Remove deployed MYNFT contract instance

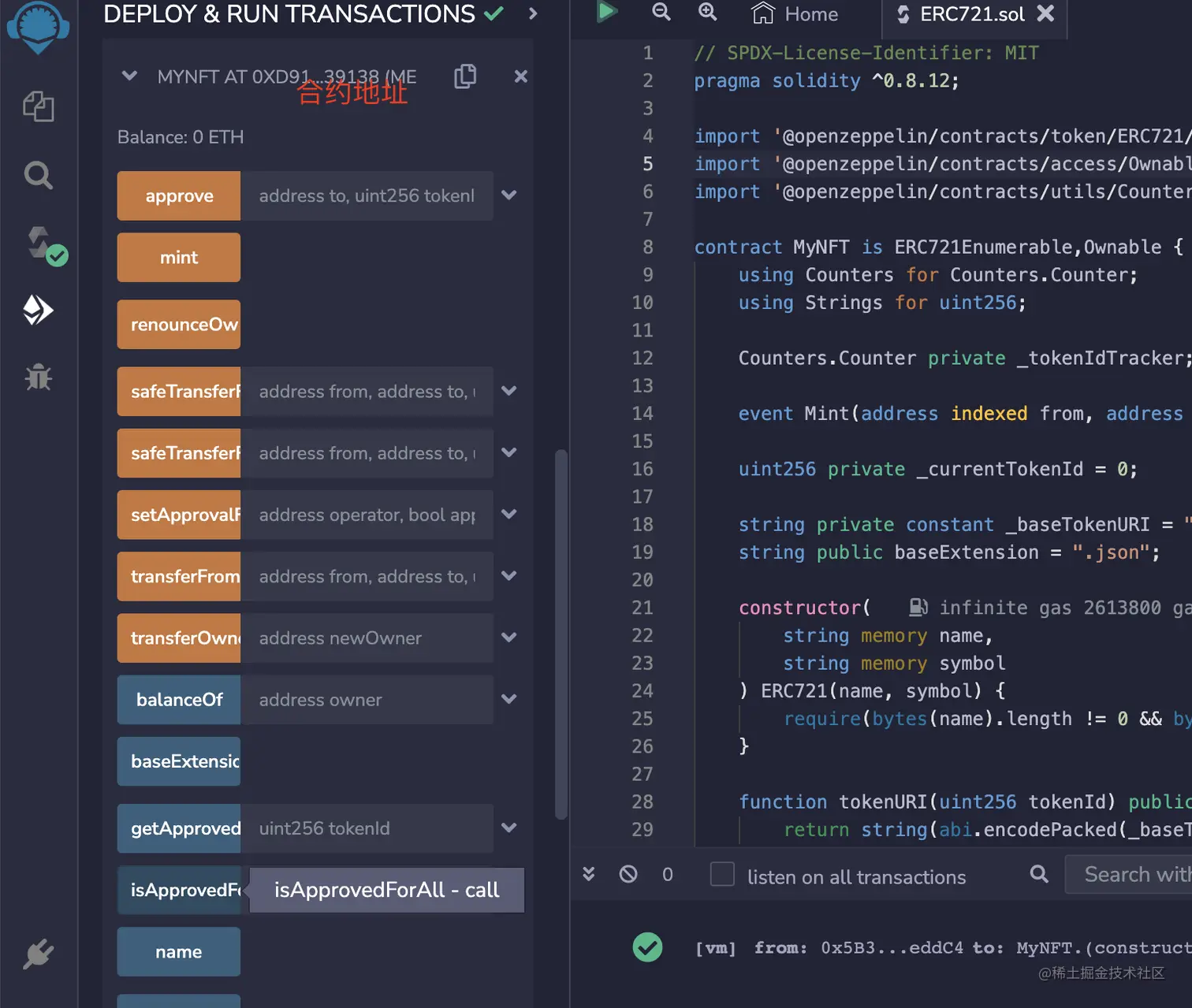520,76
